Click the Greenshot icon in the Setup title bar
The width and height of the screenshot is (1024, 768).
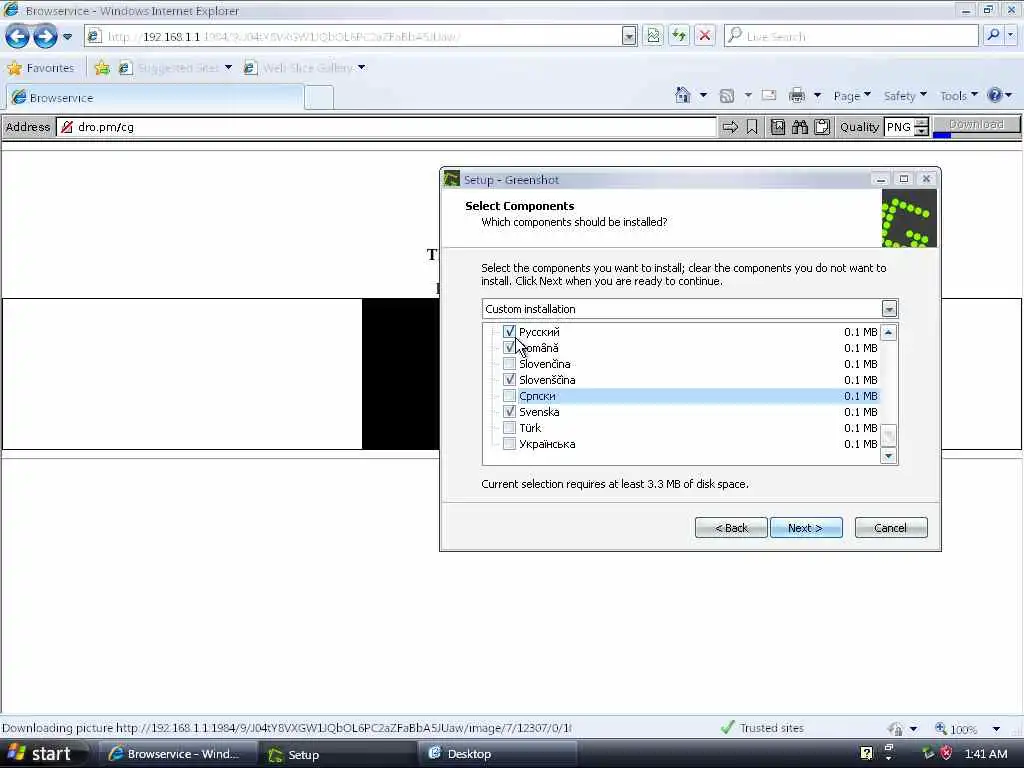click(451, 180)
